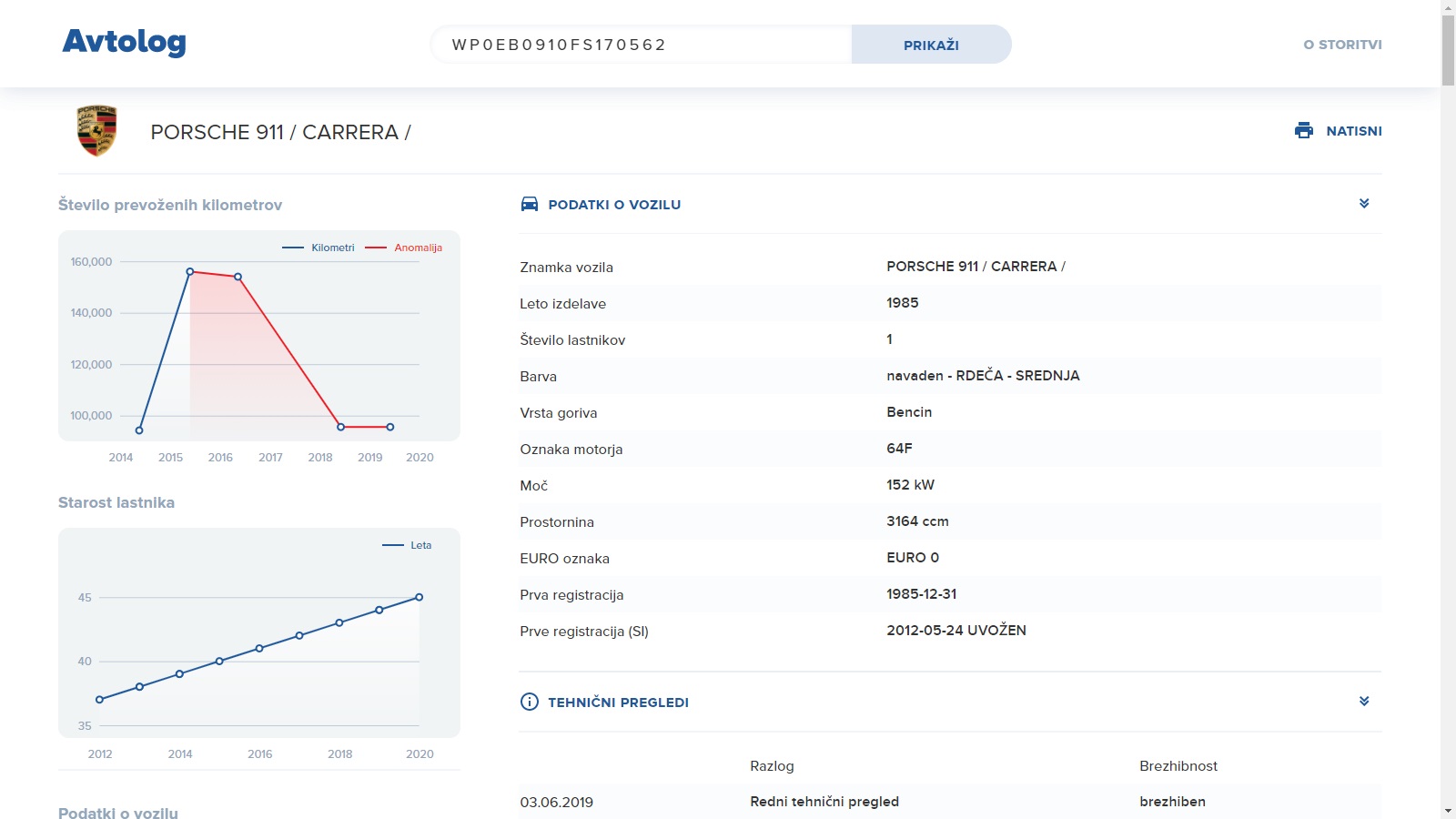Click the 'PORSCHE 911 / CARRERA /' page title

click(280, 132)
